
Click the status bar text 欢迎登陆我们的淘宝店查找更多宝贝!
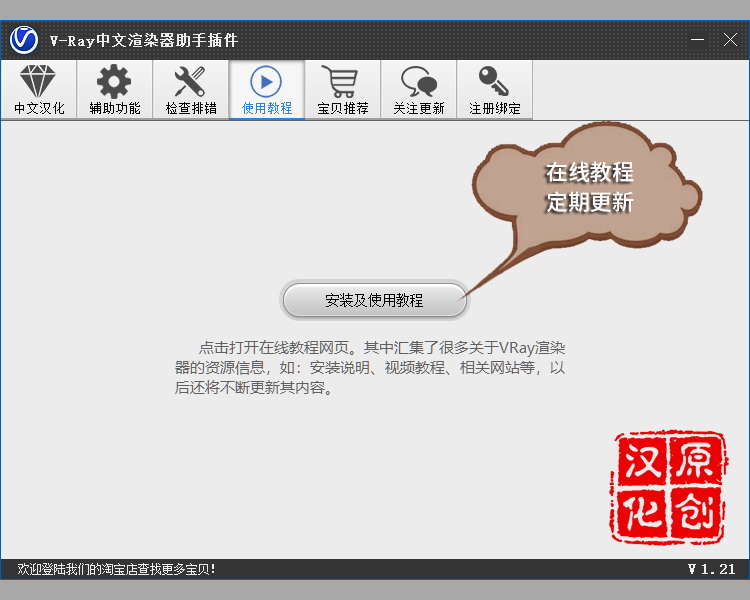pos(116,569)
